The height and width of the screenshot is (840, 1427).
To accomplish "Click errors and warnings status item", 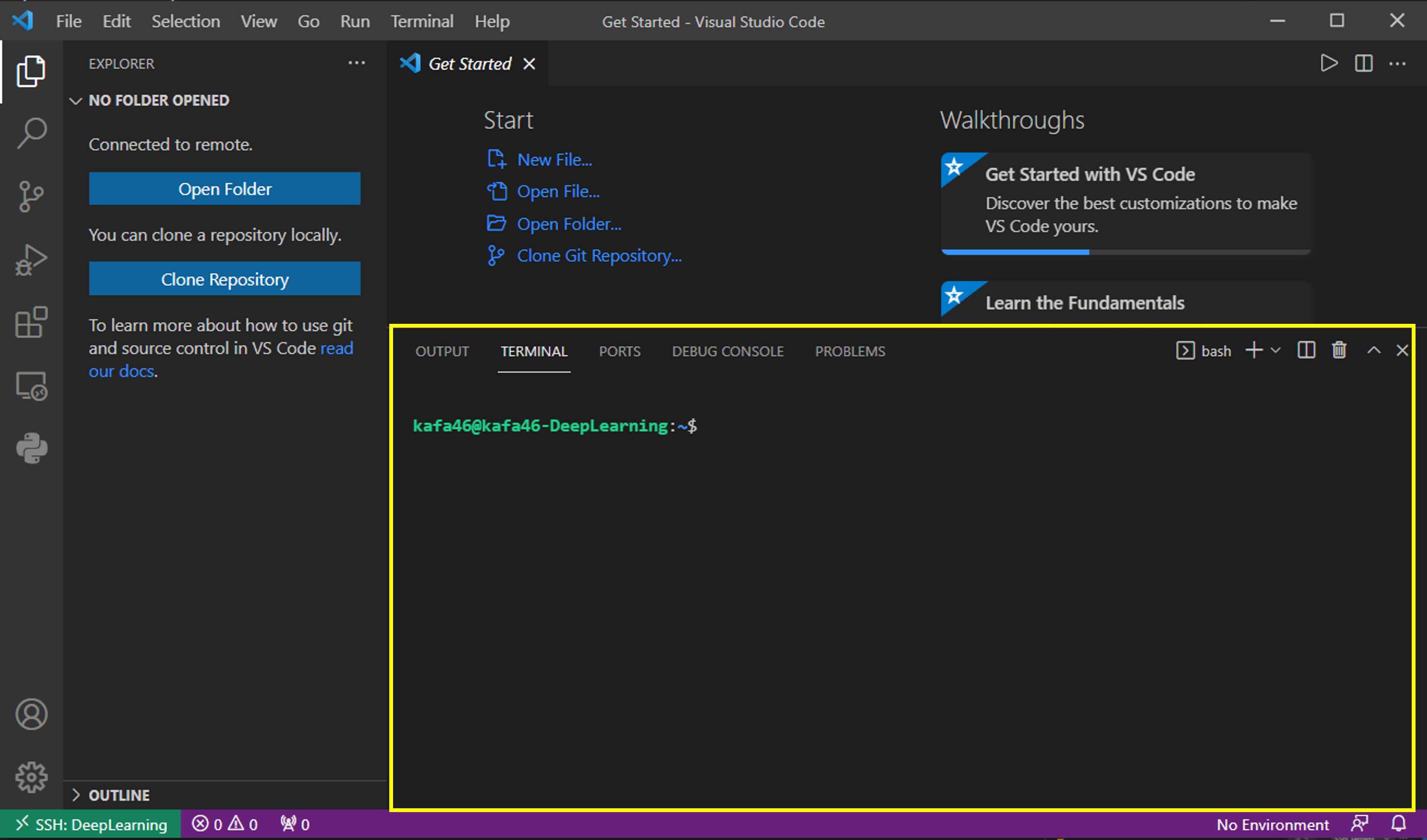I will point(225,824).
